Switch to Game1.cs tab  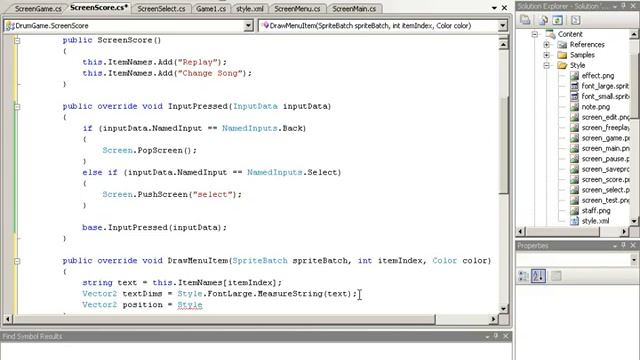tap(211, 9)
